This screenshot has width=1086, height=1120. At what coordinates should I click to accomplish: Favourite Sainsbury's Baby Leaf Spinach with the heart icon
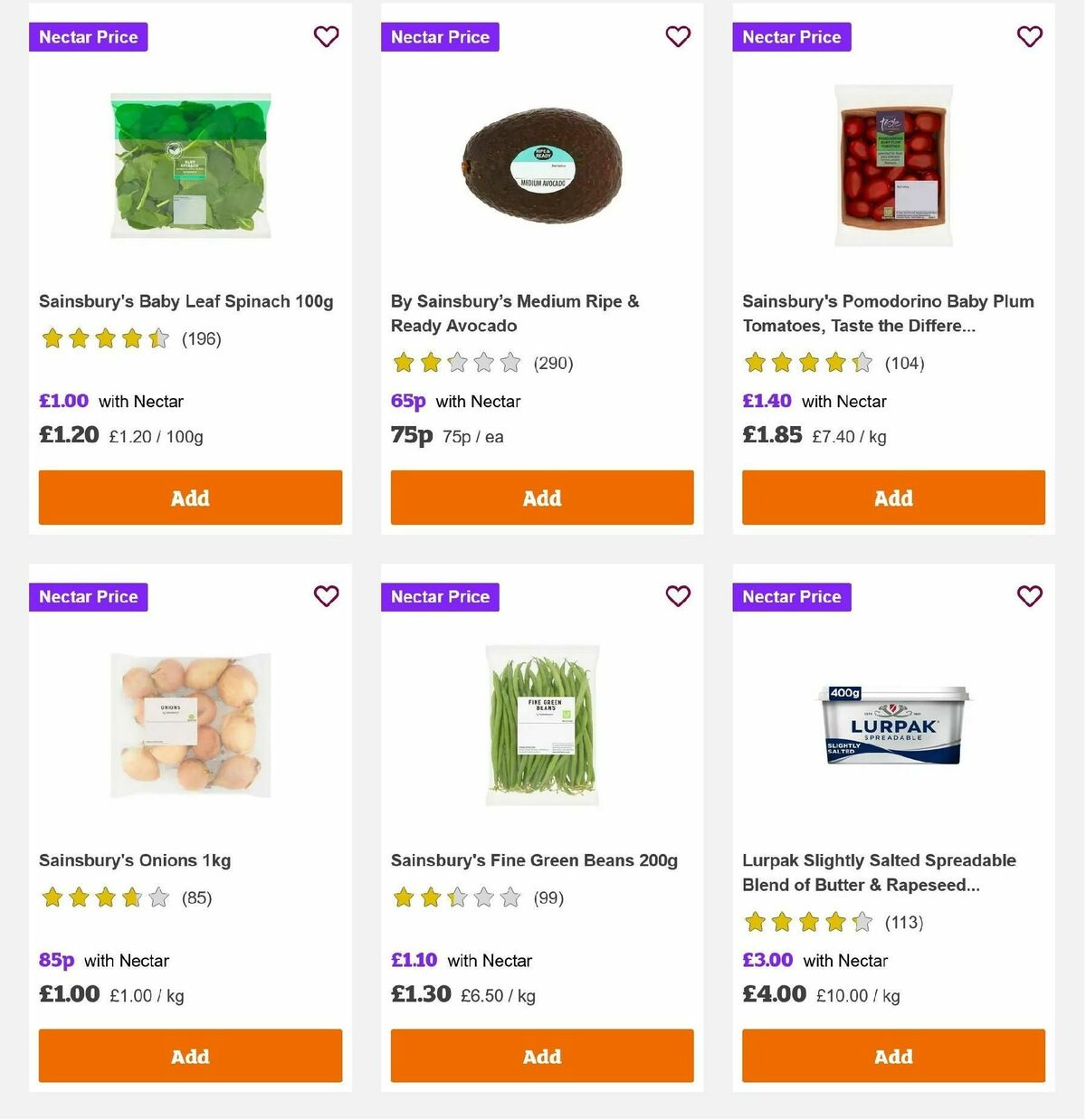click(326, 36)
